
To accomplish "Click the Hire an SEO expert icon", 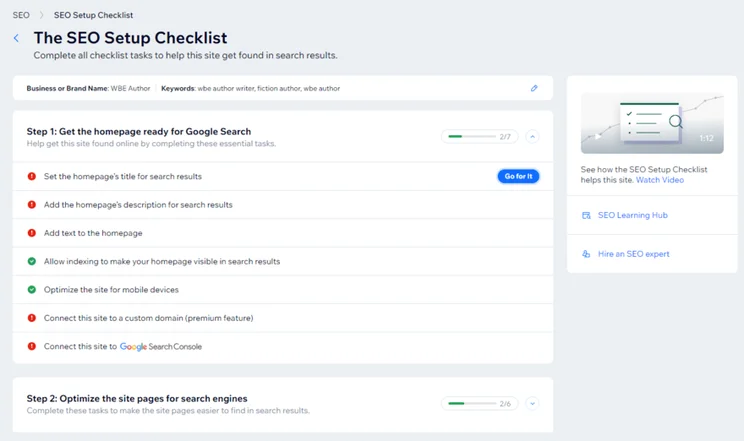I will pos(586,254).
